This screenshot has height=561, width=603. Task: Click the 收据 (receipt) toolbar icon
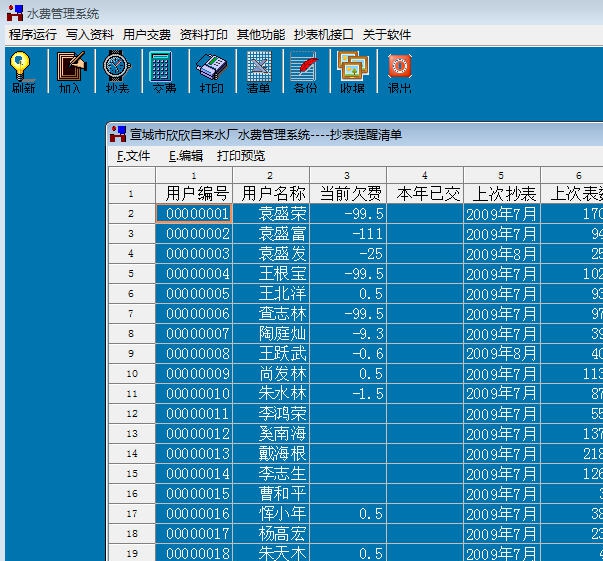pyautogui.click(x=352, y=71)
